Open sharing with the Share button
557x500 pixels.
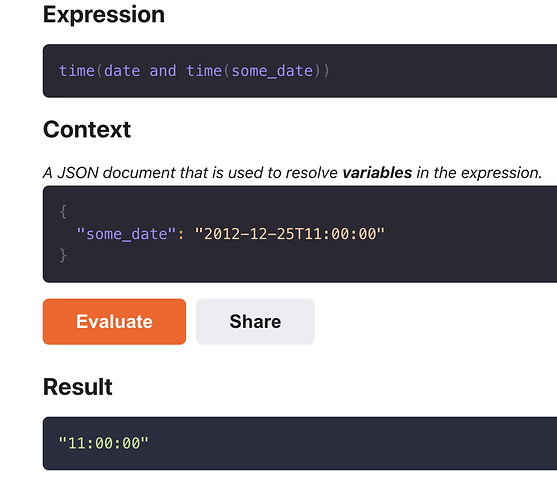pos(255,321)
